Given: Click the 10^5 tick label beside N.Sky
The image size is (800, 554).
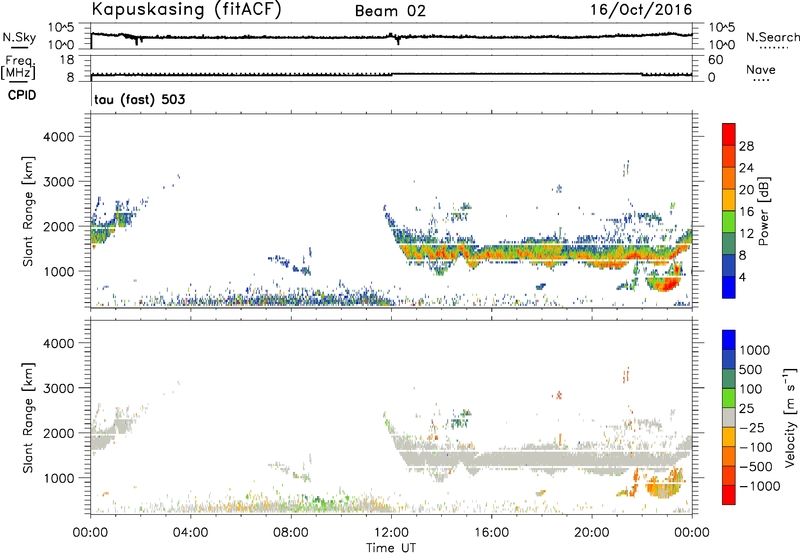Looking at the screenshot, I should click(61, 27).
